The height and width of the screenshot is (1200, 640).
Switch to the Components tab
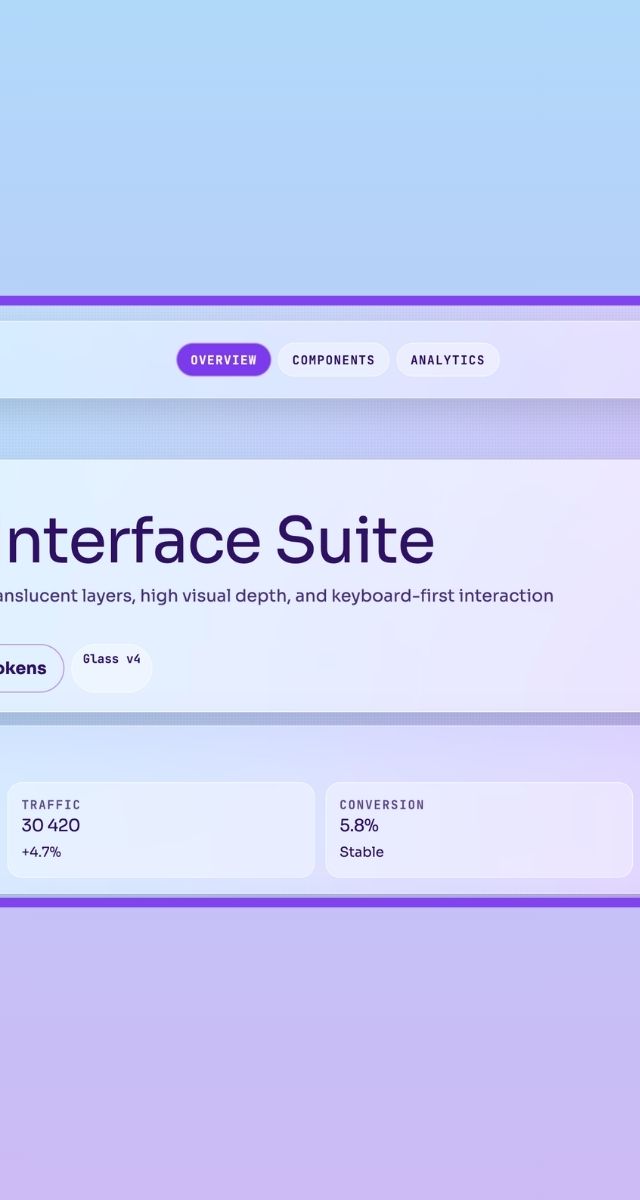tap(333, 360)
